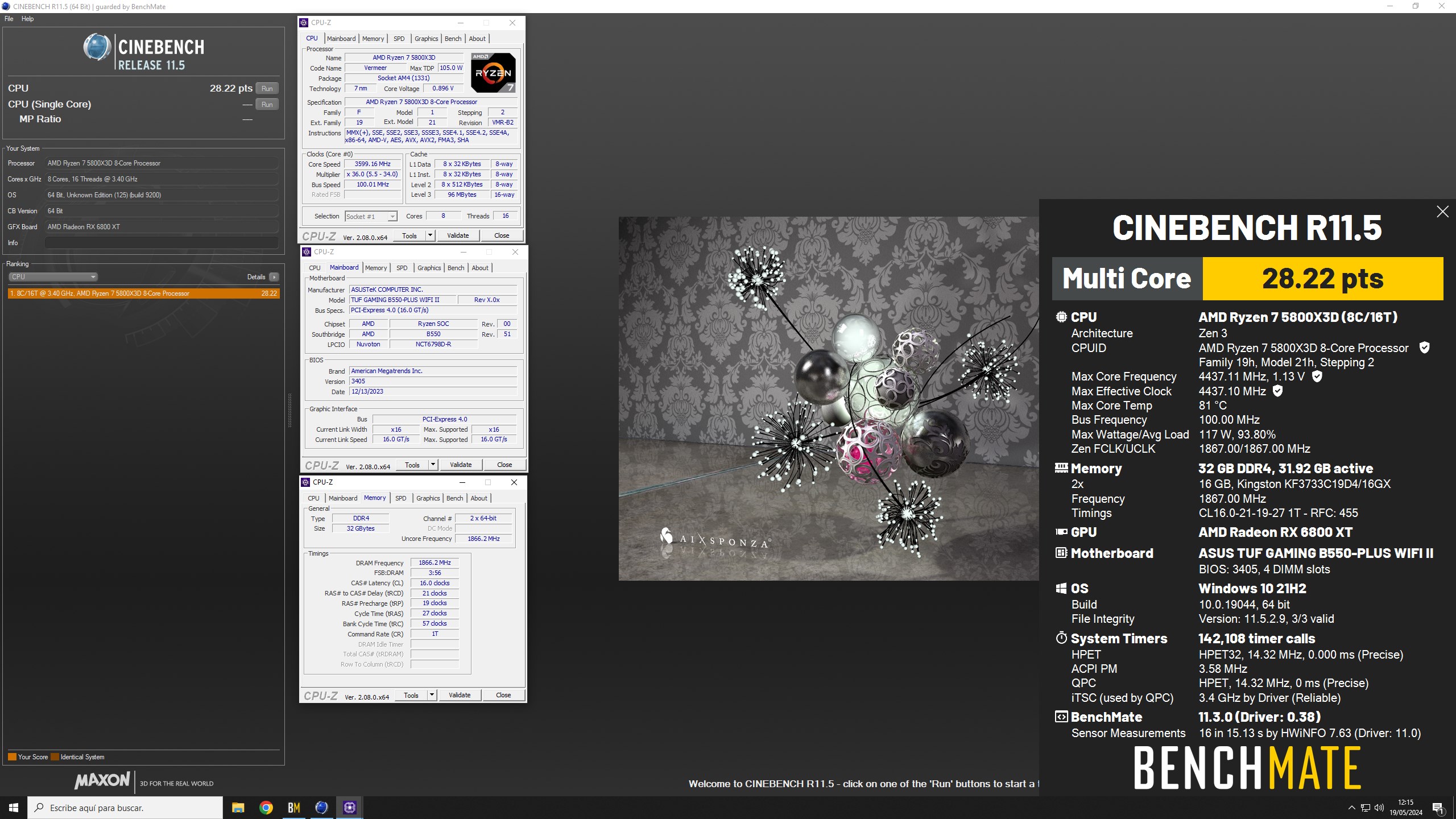Select the 8C/16T Ryzen 7 5800X3D ranking entry
This screenshot has width=1456, height=819.
(144, 293)
